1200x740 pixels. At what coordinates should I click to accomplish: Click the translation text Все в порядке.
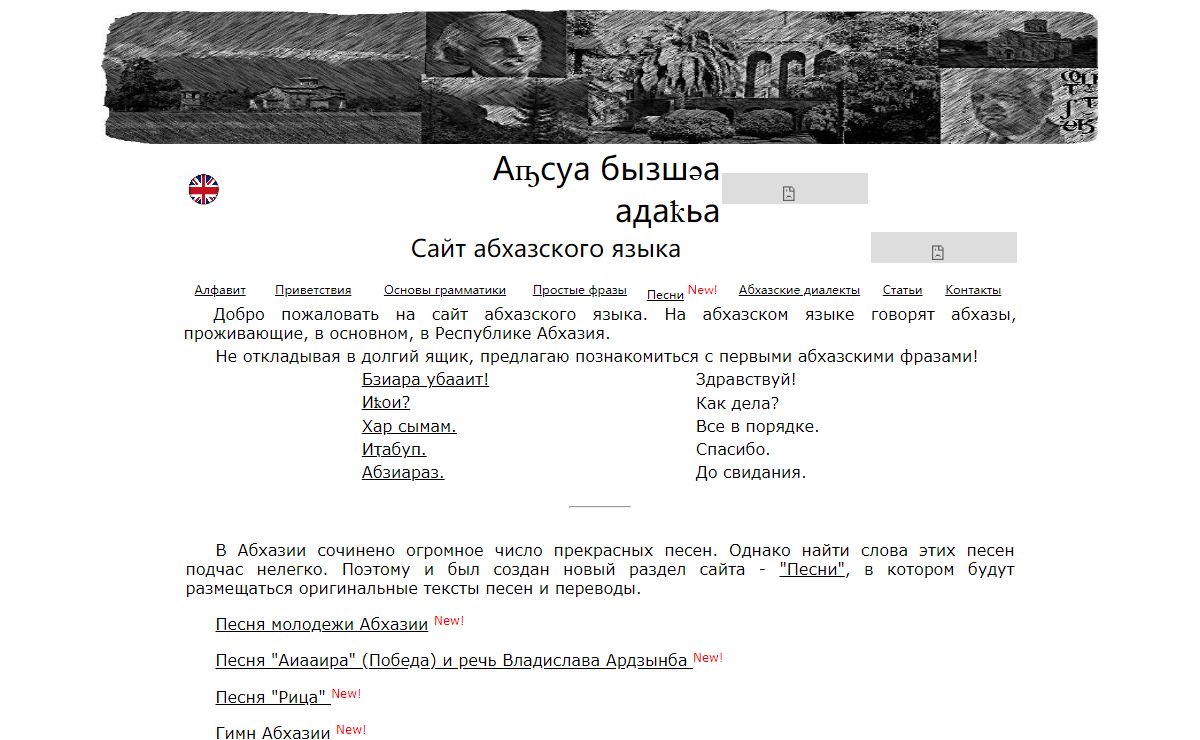coord(757,426)
